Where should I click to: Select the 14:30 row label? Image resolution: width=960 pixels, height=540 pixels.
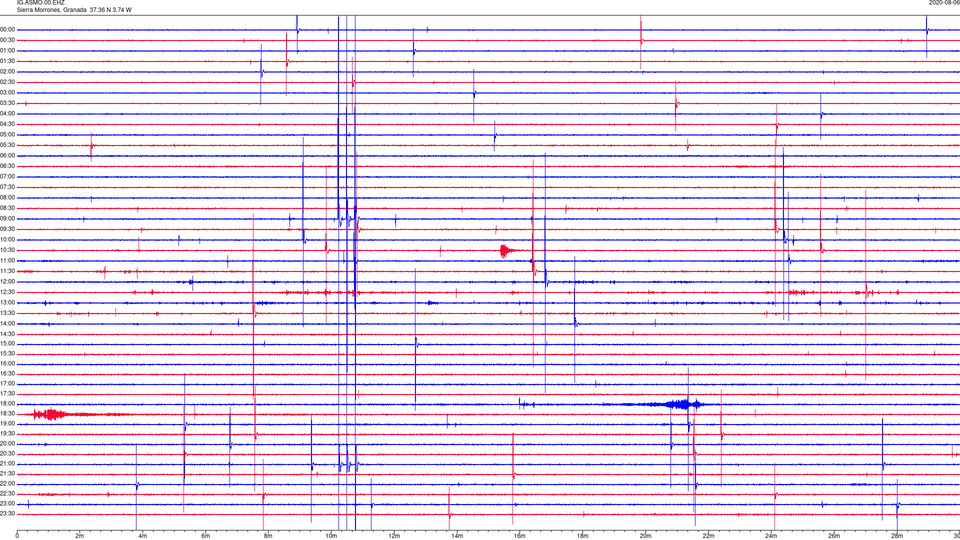click(x=8, y=334)
